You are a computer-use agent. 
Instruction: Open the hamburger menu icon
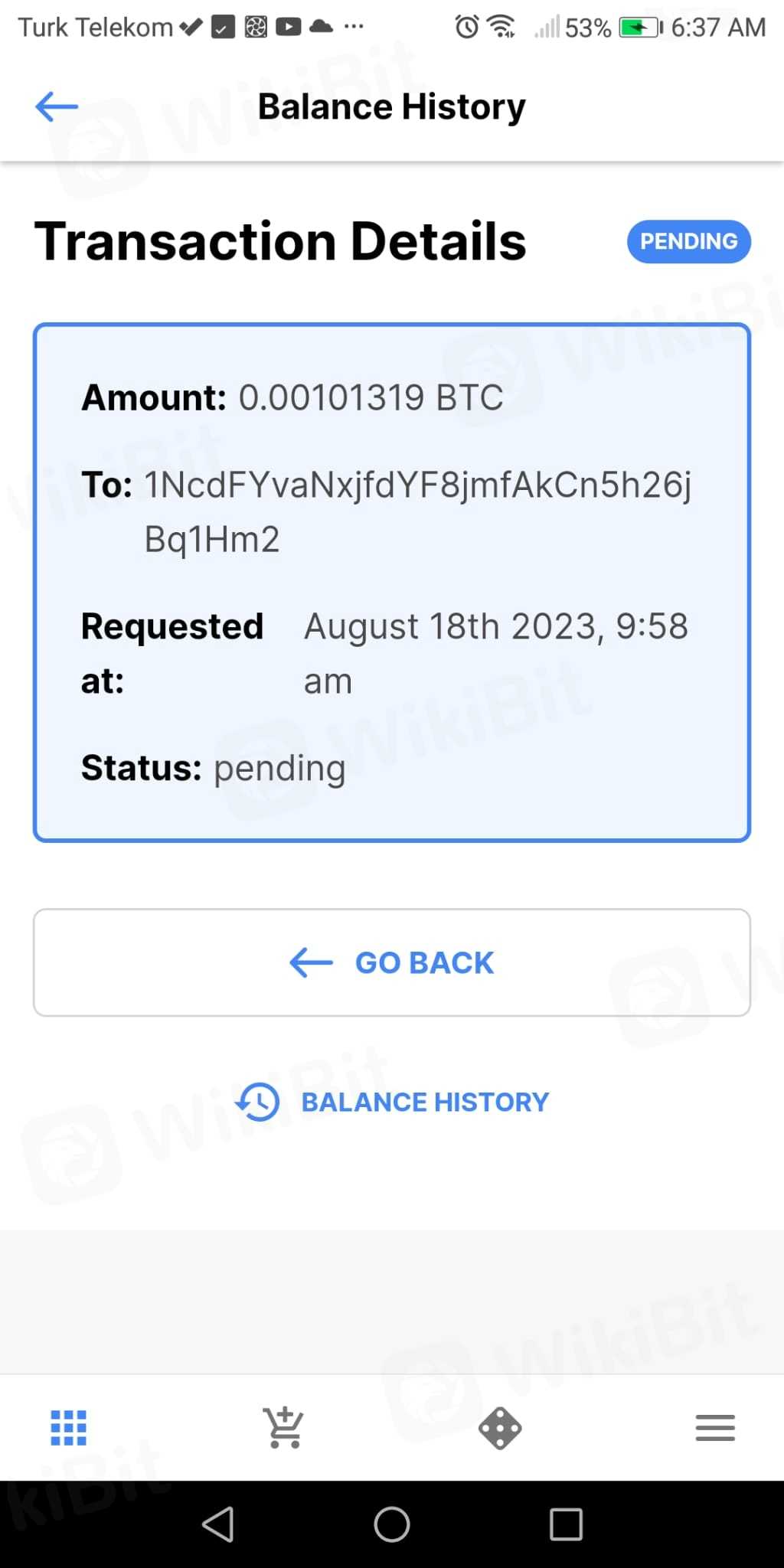715,1428
